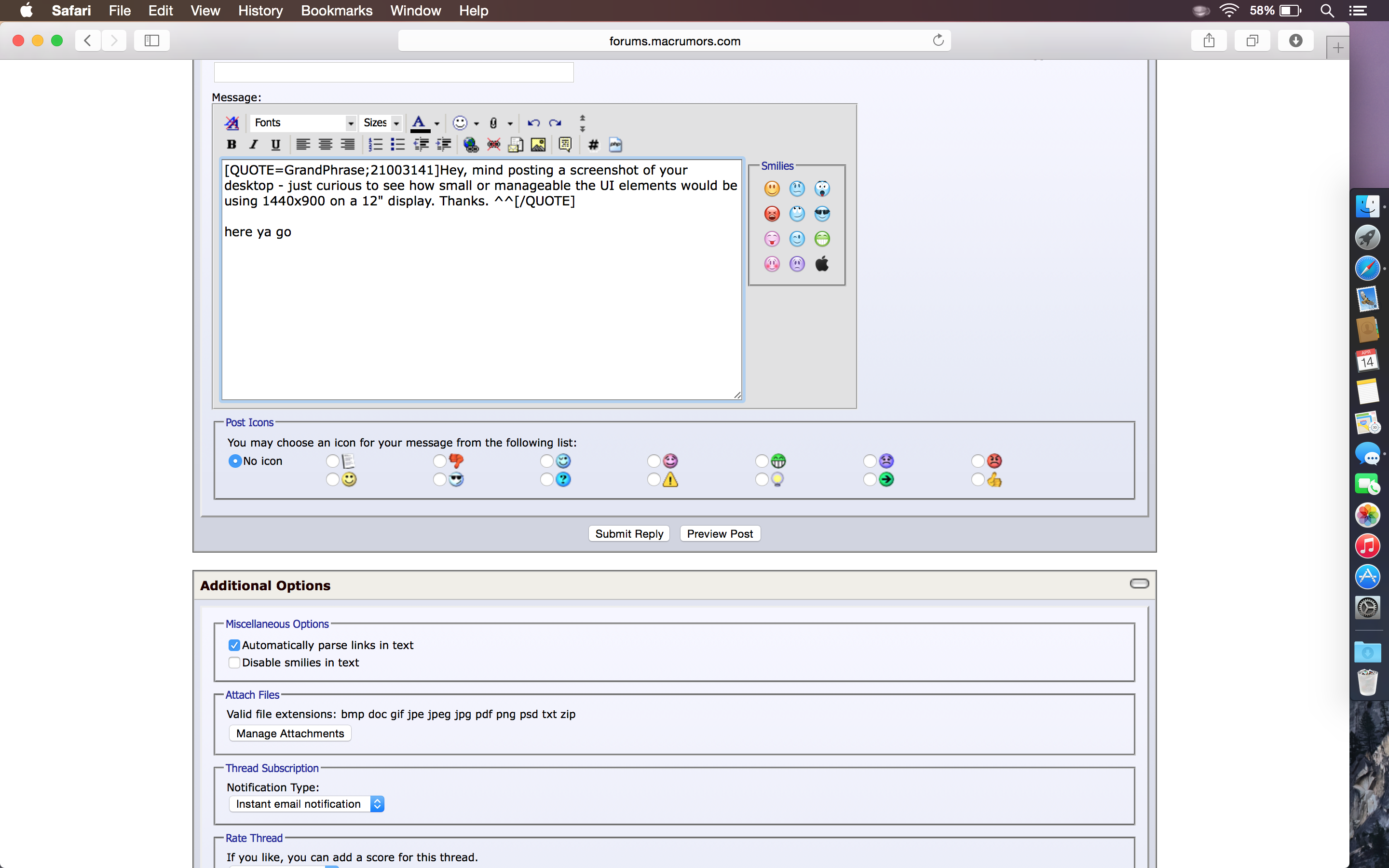The width and height of the screenshot is (1389, 868).
Task: Wrap selection in Quote tags icon
Action: (565, 145)
